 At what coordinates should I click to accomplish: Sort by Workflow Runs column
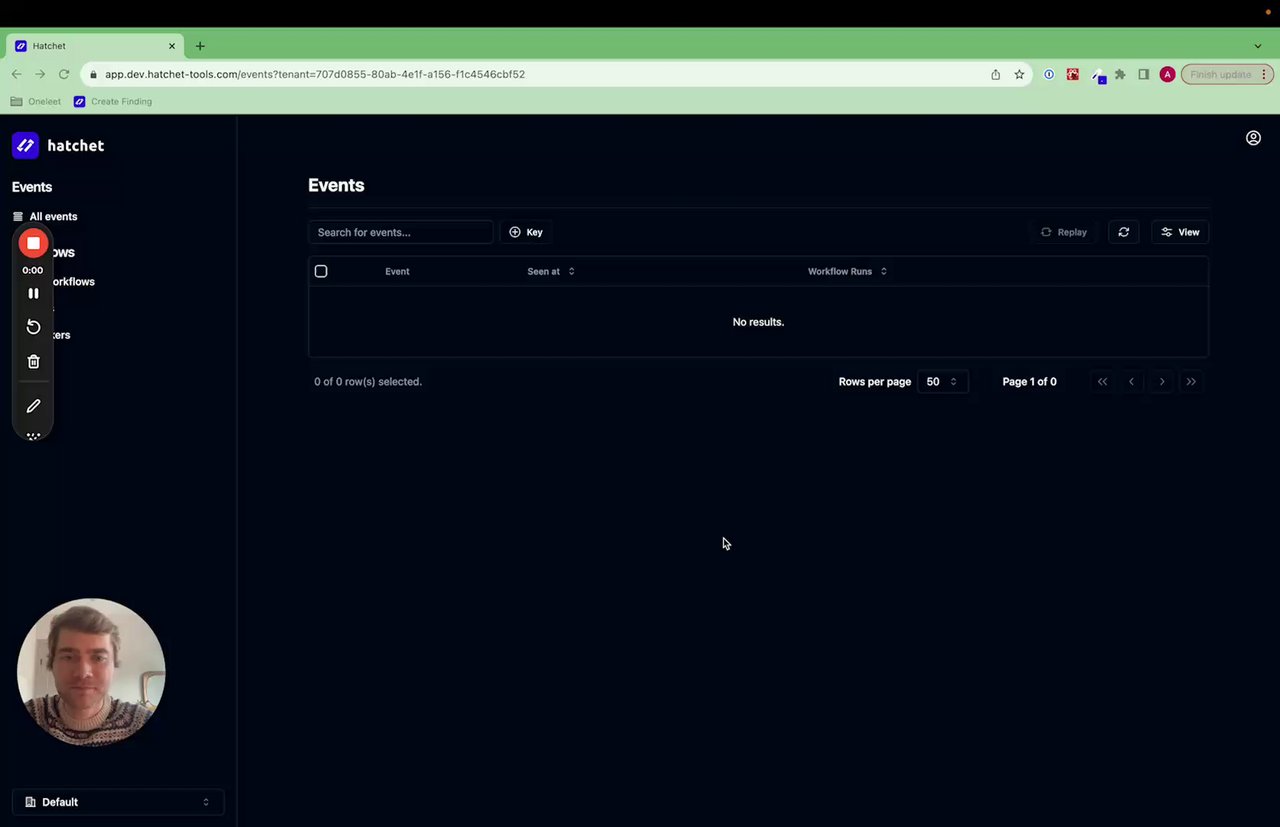[x=847, y=271]
